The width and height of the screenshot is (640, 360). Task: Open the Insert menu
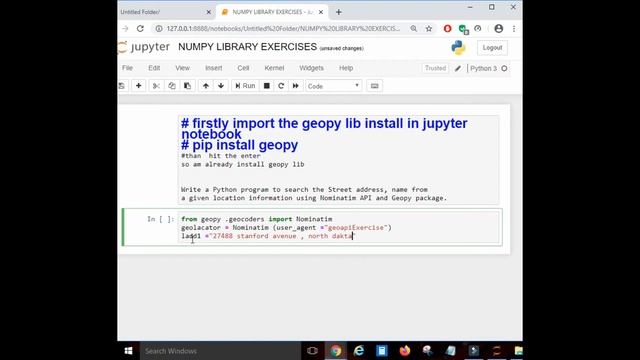pos(213,68)
